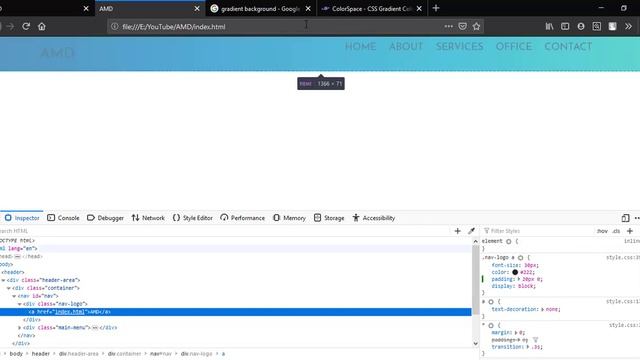
Task: Open the Debugger devtools tab
Action: tap(105, 218)
